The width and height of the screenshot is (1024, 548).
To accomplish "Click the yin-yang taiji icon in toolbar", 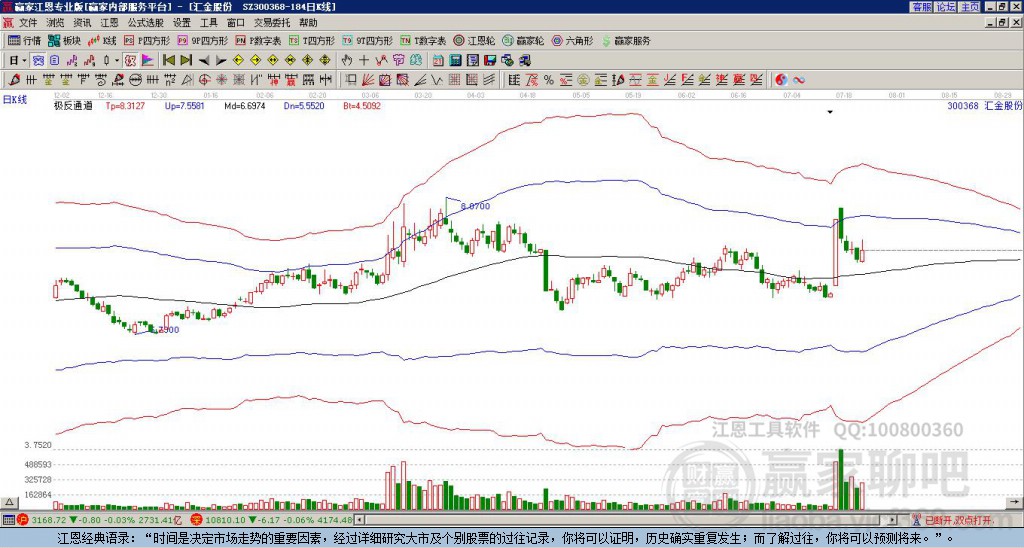I will [x=780, y=79].
